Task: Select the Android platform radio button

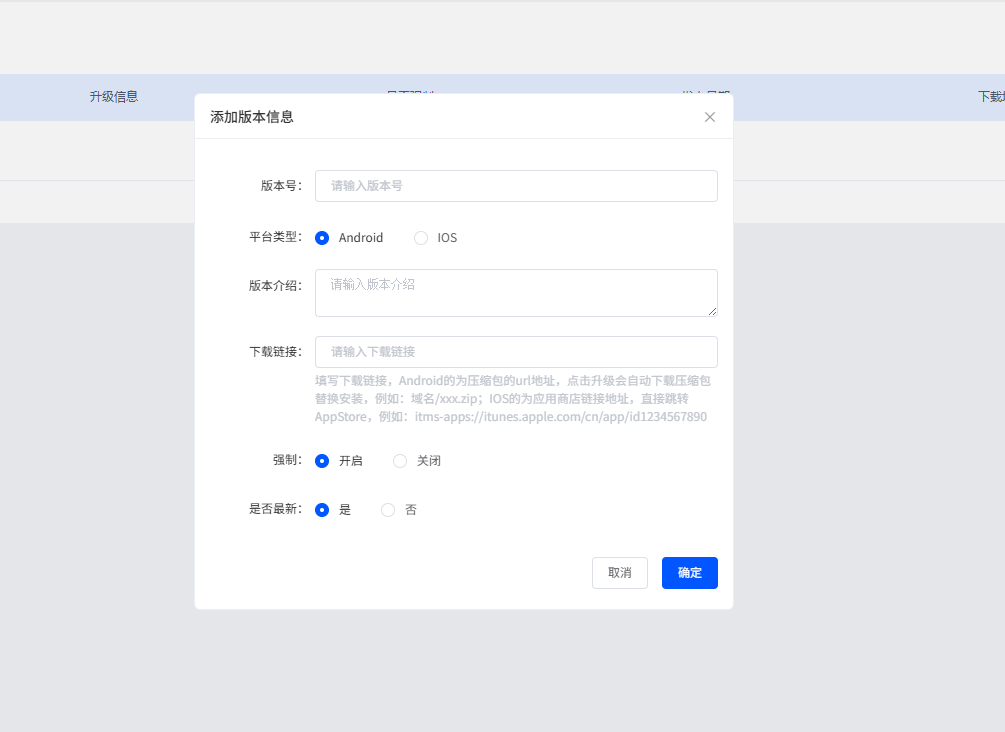Action: coord(322,238)
